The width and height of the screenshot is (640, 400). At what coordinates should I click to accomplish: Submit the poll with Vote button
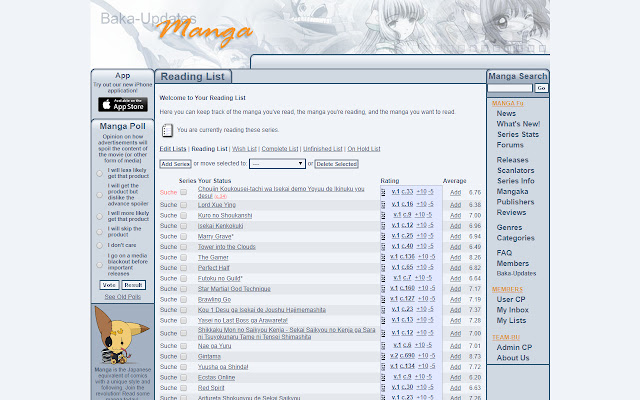109,285
